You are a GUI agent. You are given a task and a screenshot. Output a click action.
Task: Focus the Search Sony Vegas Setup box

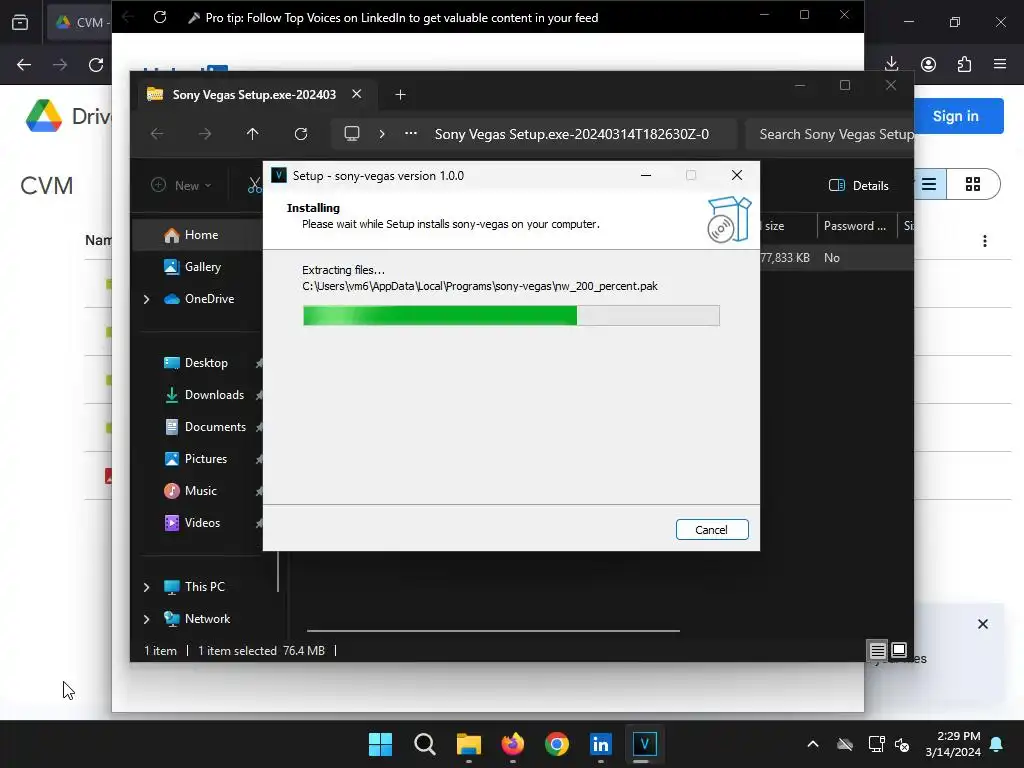coord(829,135)
